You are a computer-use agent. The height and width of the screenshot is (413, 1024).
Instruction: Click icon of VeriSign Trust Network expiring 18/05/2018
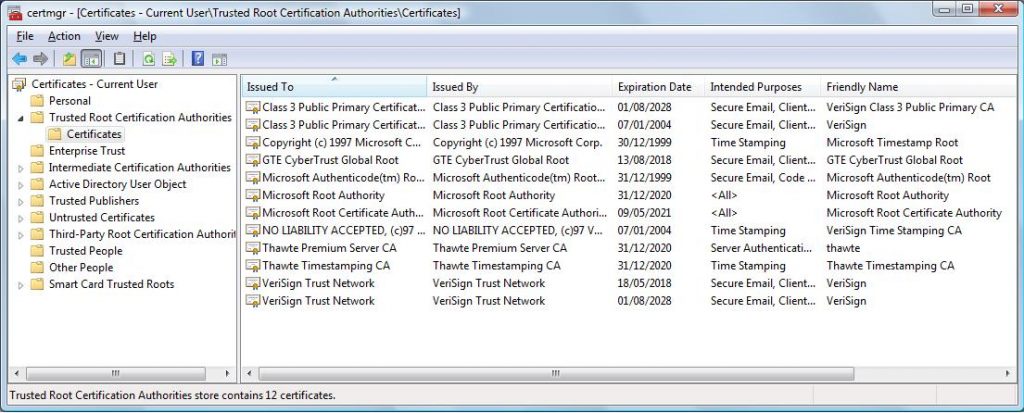pyautogui.click(x=253, y=283)
